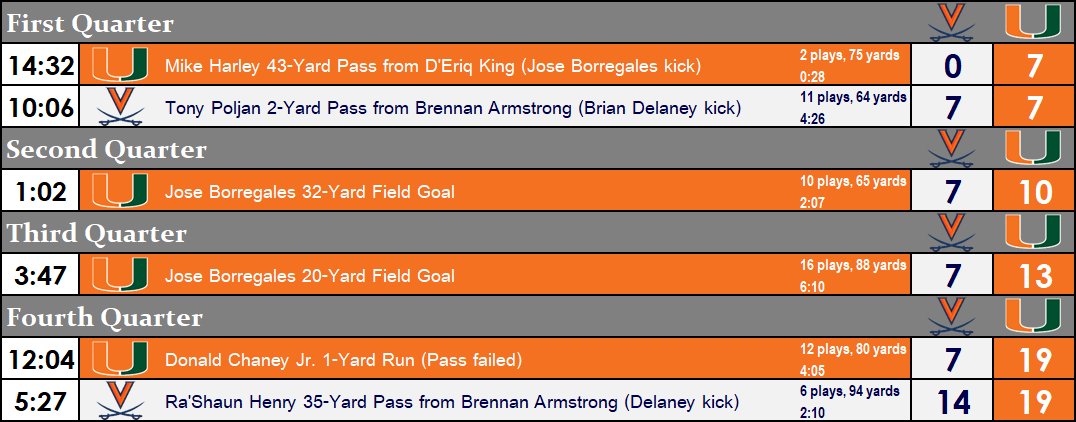Click Virginia logo beside 5:27 score
Viewport: 1076px width, 422px height.
[120, 400]
